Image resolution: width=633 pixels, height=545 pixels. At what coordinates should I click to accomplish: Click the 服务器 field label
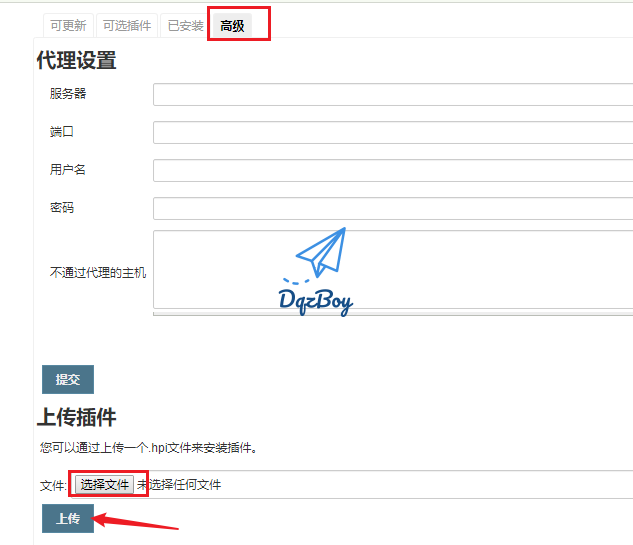68,94
